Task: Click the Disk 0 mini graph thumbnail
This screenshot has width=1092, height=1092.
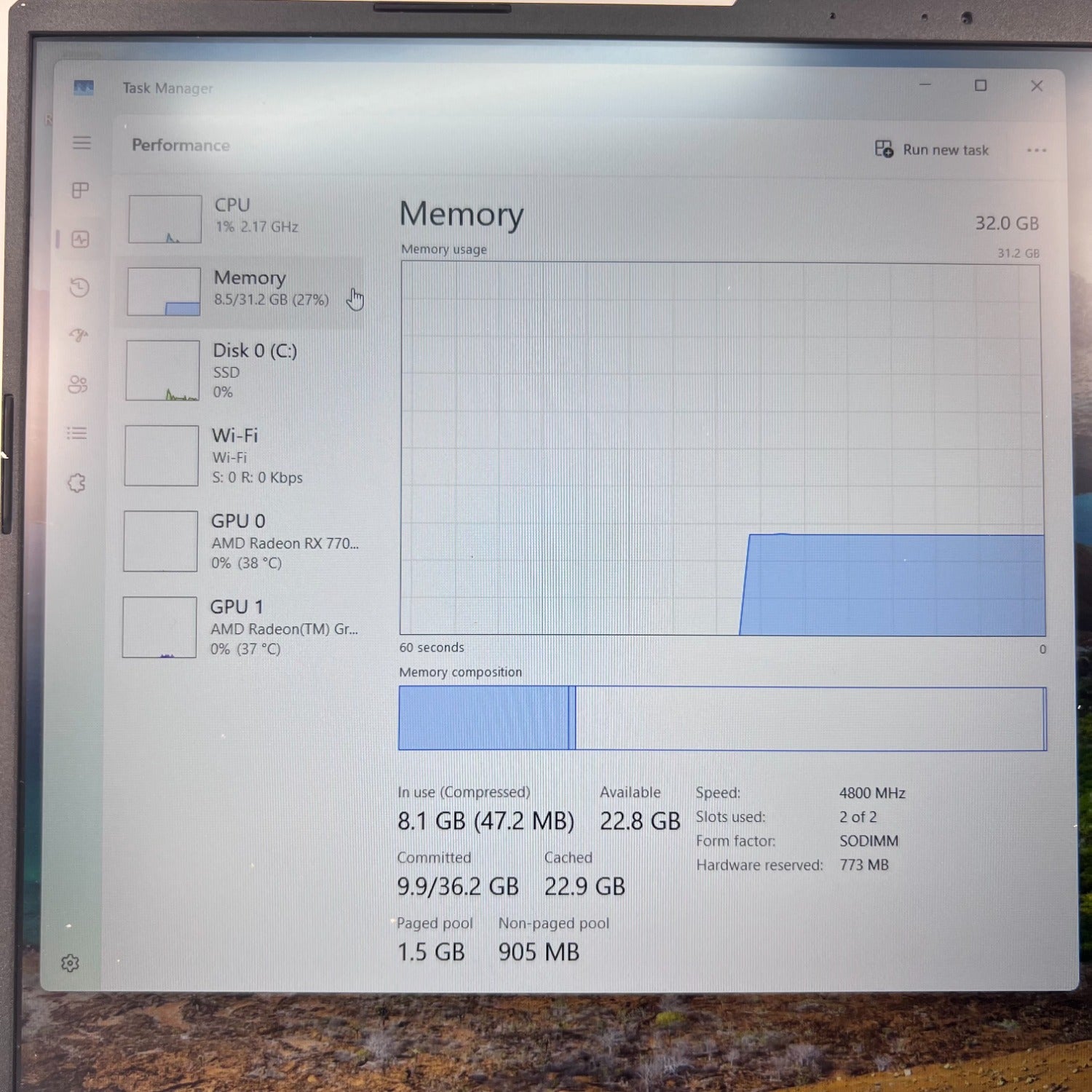Action: pyautogui.click(x=162, y=371)
